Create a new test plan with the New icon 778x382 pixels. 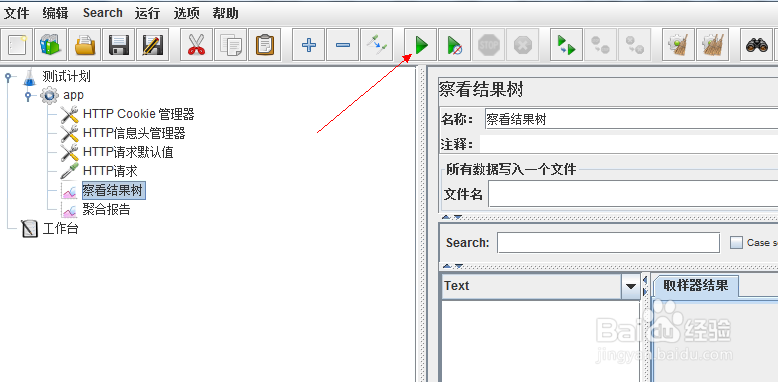[x=17, y=45]
